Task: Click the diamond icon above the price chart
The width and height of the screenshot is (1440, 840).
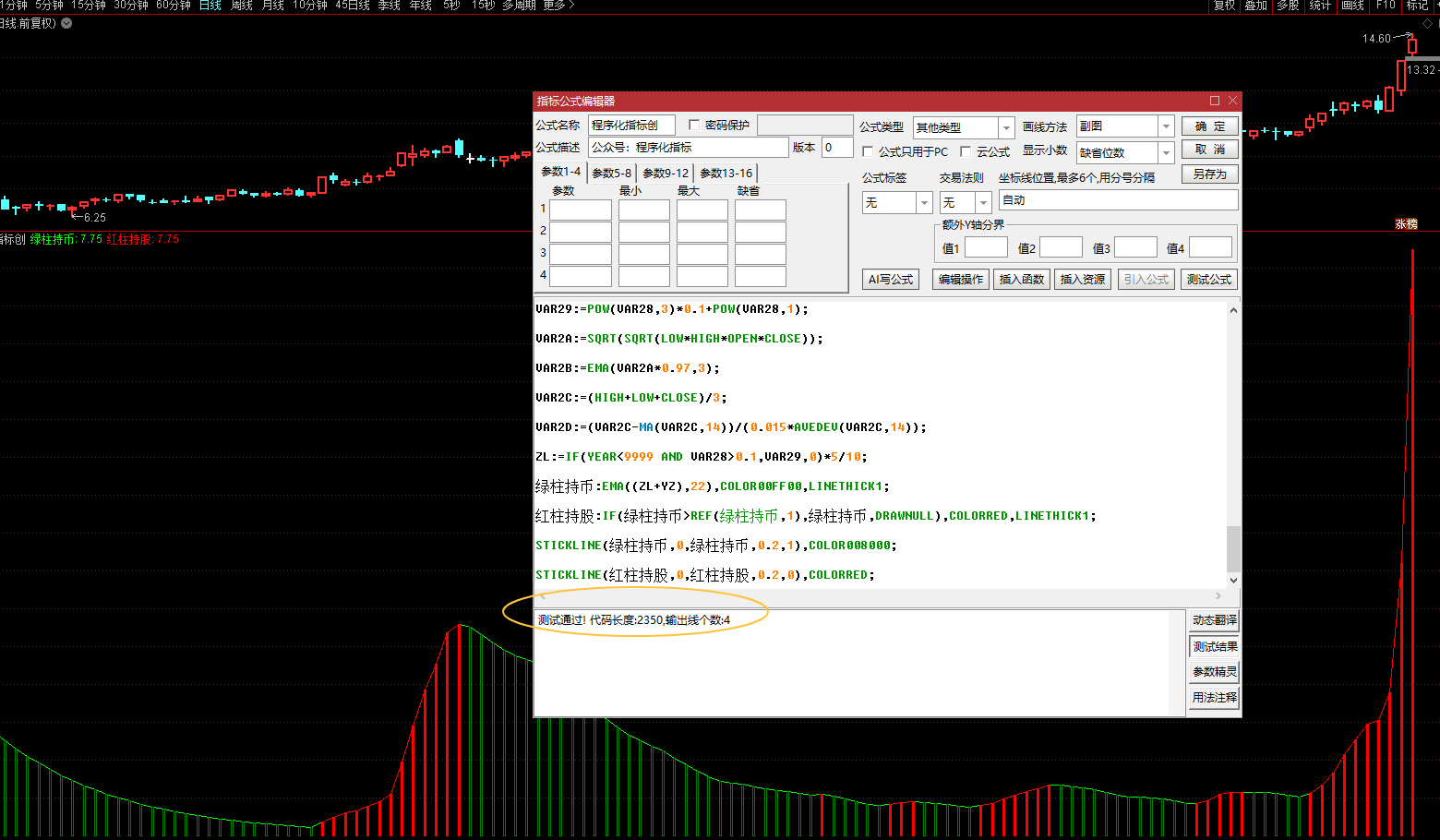Action: coord(1427,23)
